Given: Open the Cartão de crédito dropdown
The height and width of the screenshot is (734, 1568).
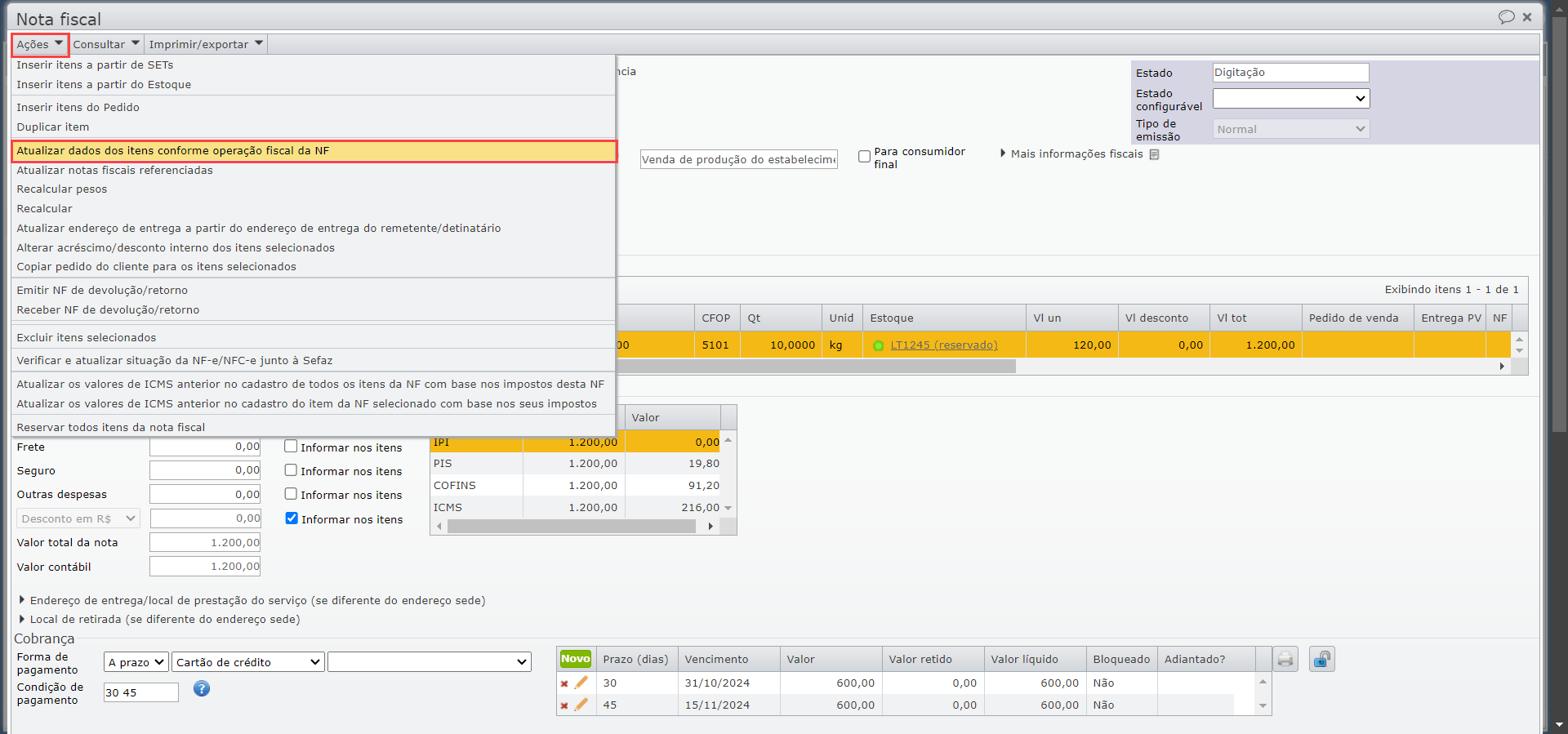Looking at the screenshot, I should coord(248,662).
